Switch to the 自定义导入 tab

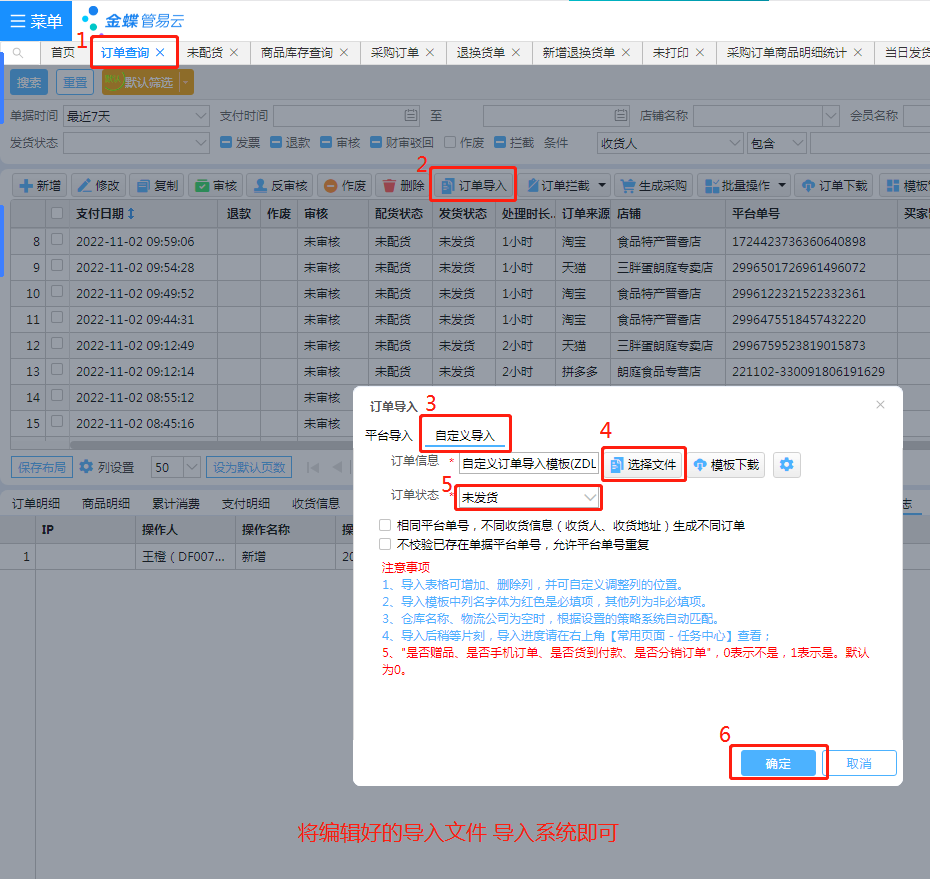point(465,436)
